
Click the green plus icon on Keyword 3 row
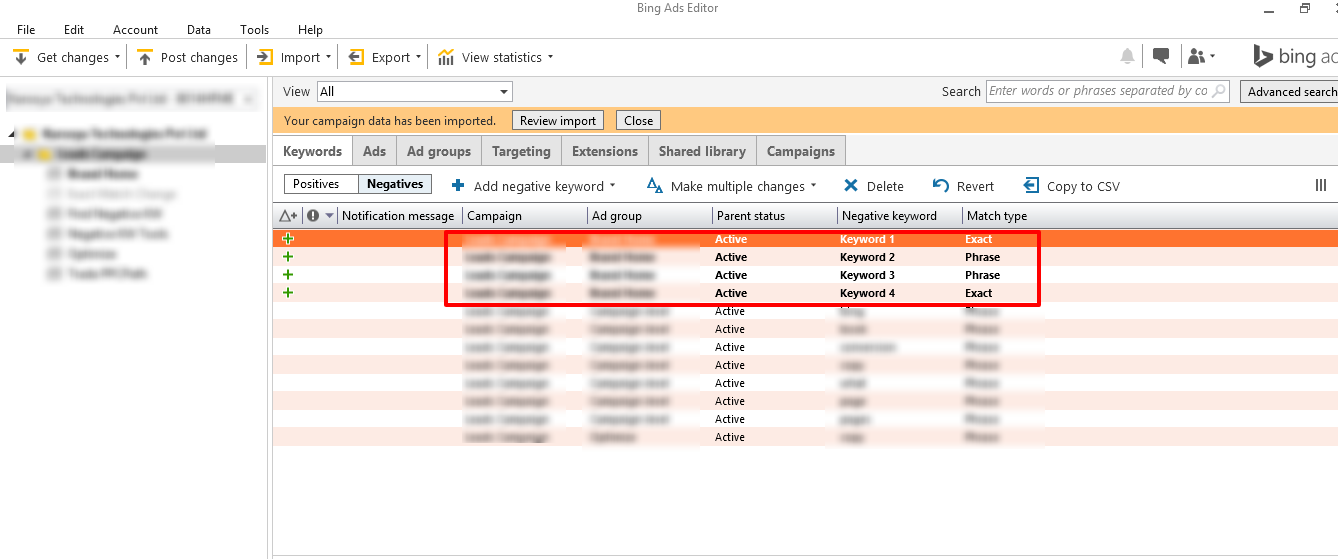[288, 275]
